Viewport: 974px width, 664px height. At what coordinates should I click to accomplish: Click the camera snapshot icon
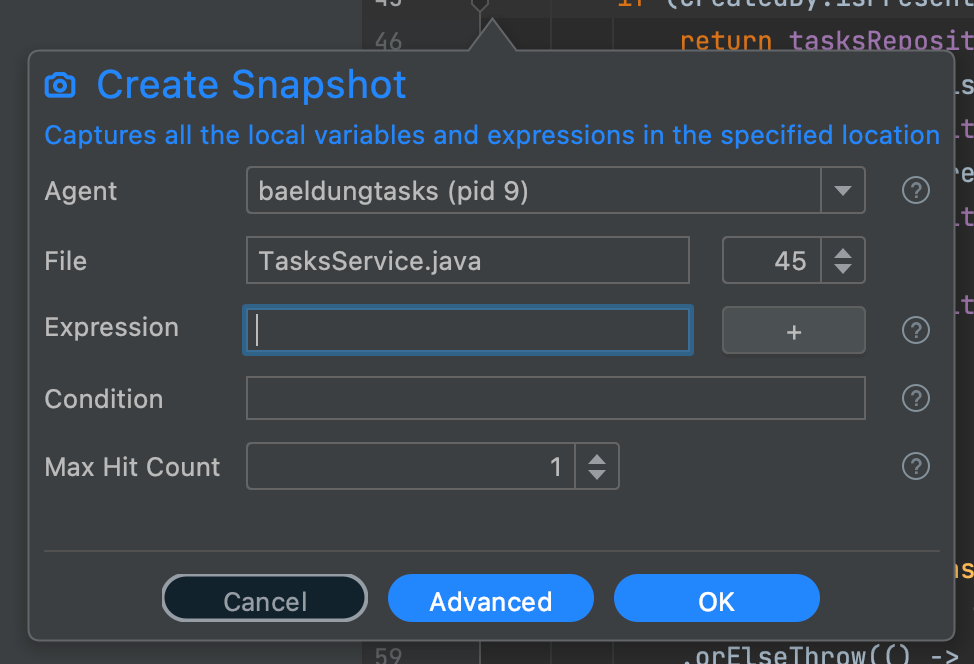(60, 84)
